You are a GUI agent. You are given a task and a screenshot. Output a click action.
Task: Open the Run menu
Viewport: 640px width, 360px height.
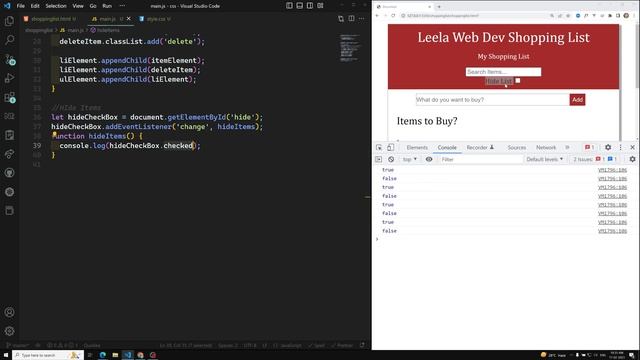107,6
